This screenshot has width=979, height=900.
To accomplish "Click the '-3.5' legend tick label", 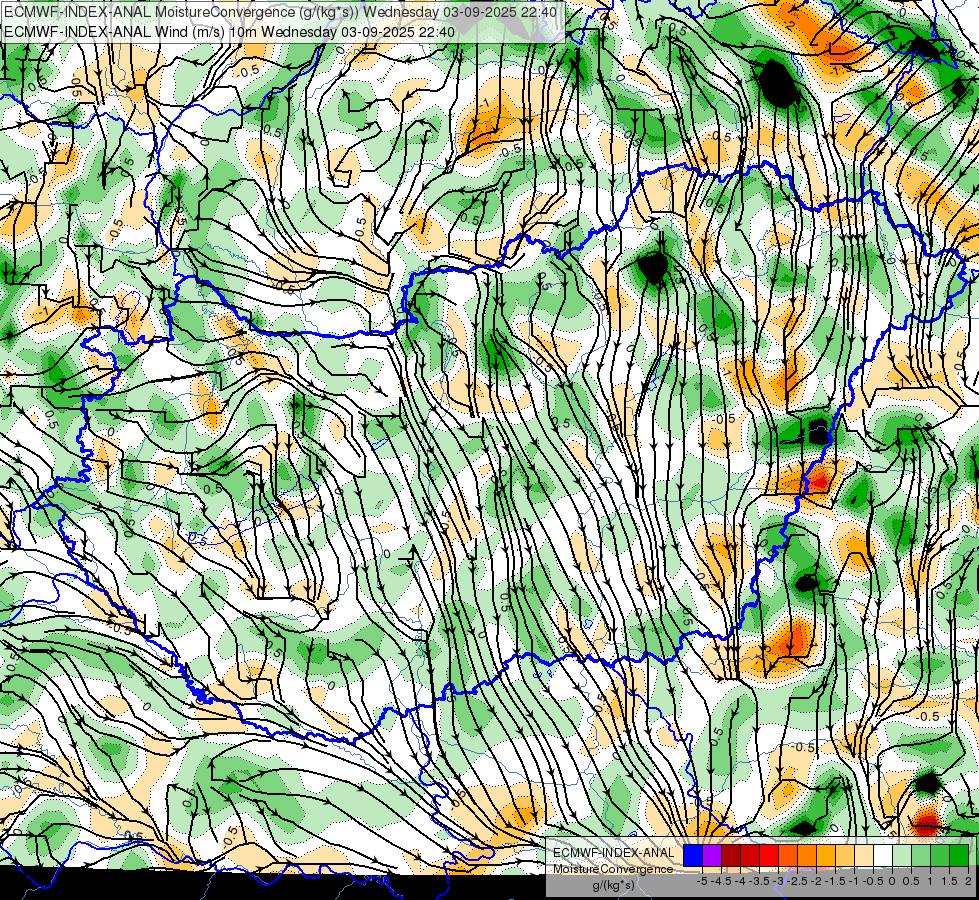I will coord(759,881).
